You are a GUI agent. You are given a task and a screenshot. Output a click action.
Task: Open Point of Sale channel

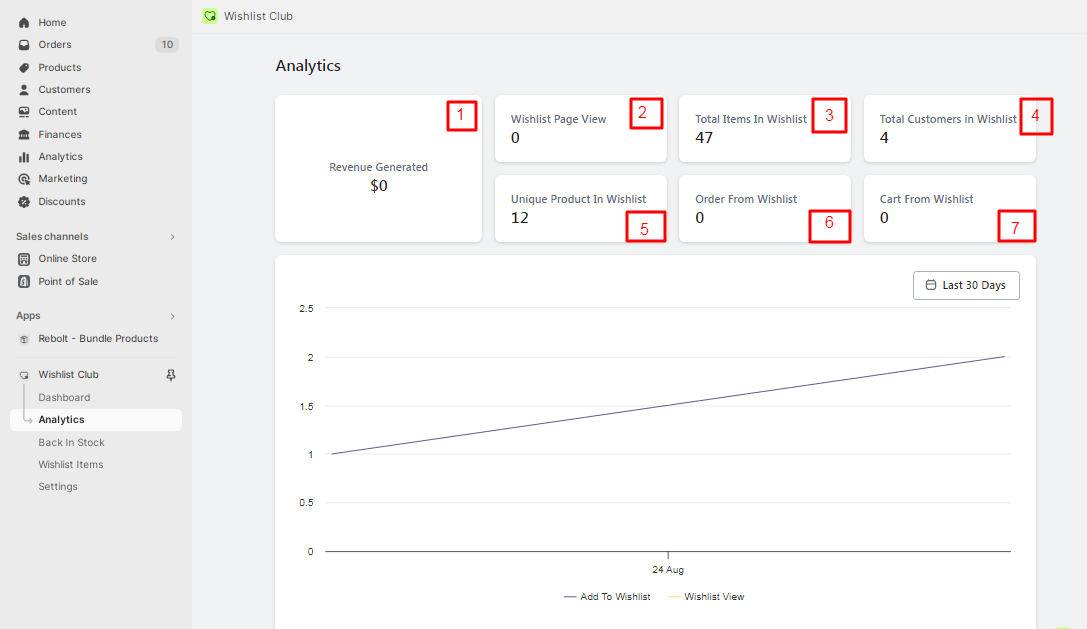[68, 282]
